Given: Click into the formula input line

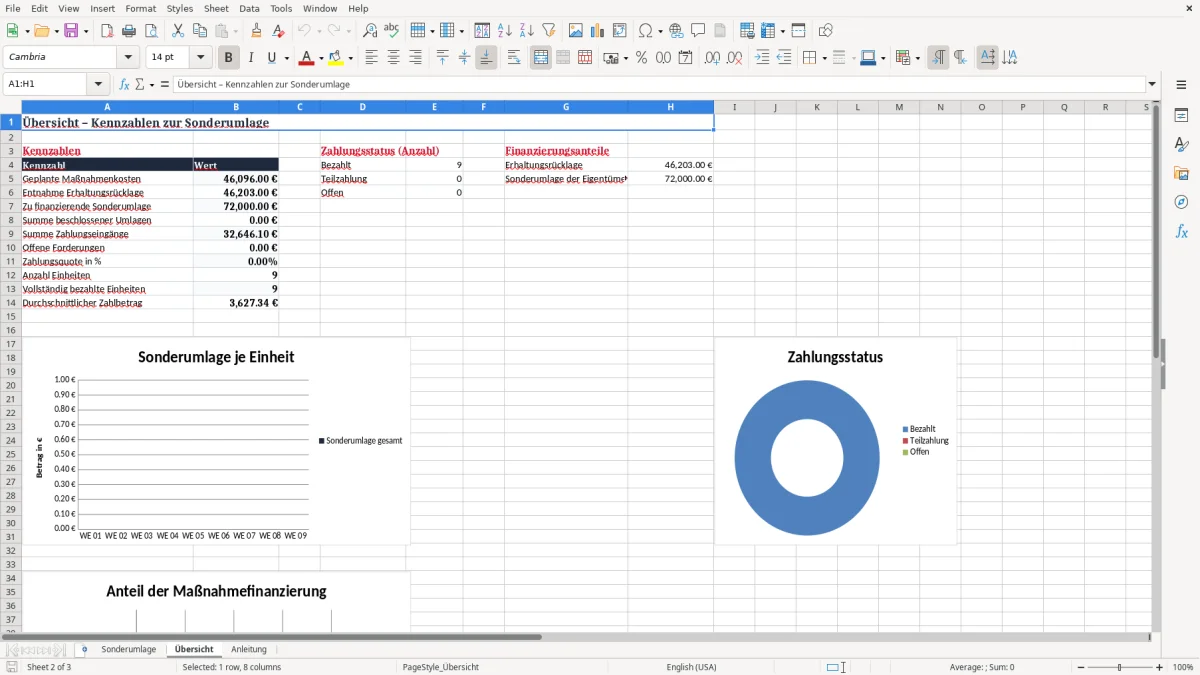Looking at the screenshot, I should [658, 85].
